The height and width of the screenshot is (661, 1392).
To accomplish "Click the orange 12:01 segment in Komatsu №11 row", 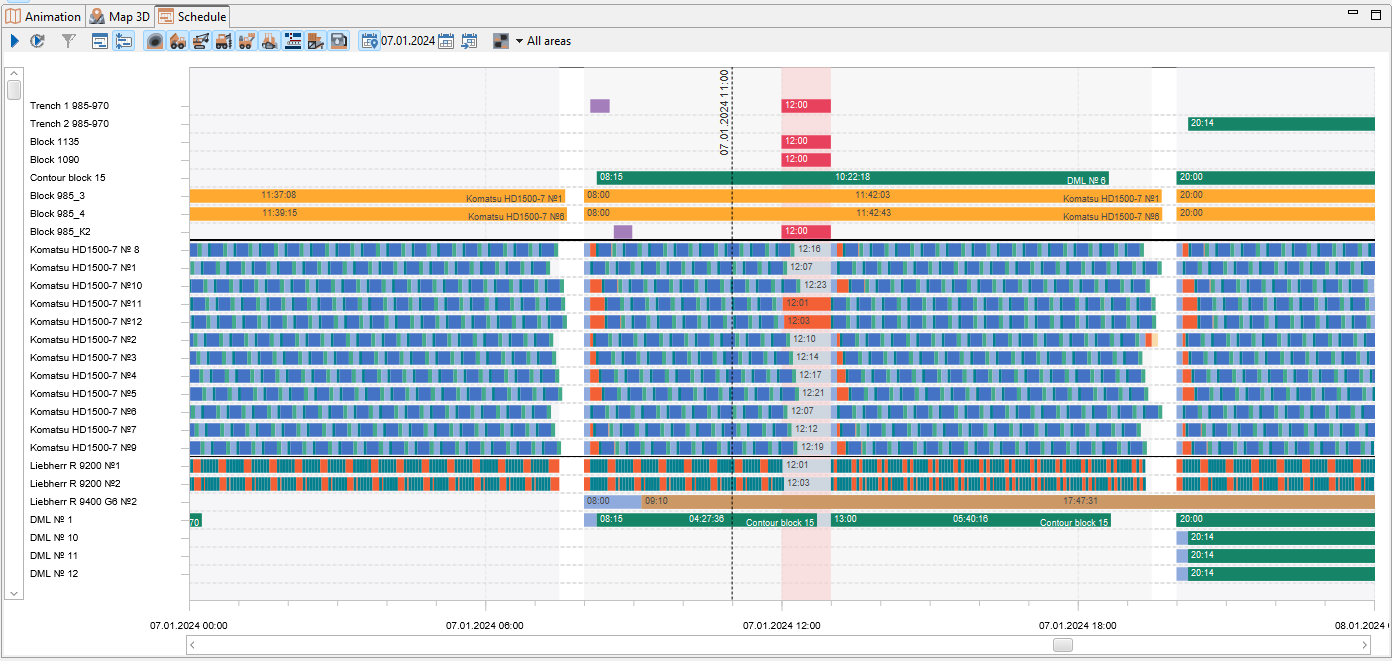I will coord(806,304).
